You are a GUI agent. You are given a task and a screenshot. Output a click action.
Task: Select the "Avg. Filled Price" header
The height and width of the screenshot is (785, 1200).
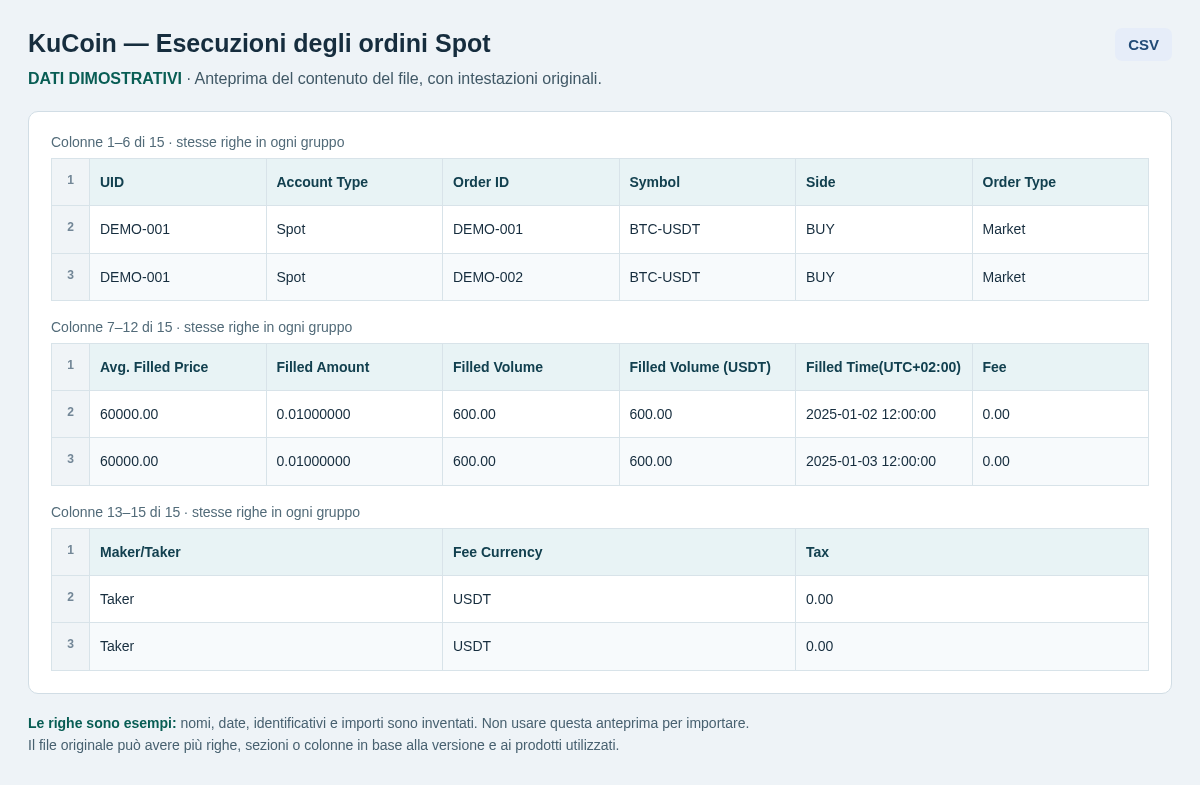178,367
